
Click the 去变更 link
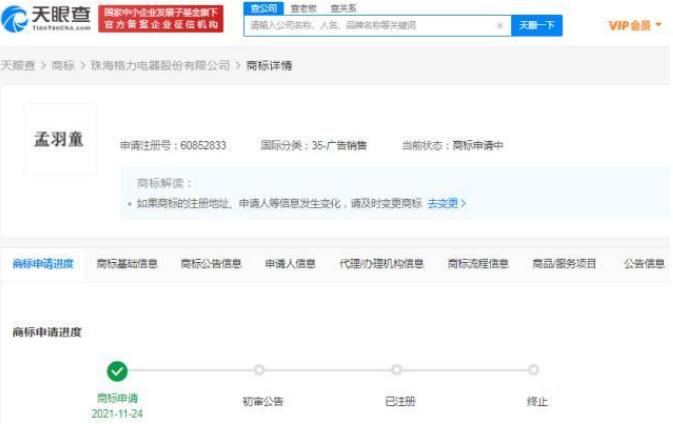(x=446, y=203)
